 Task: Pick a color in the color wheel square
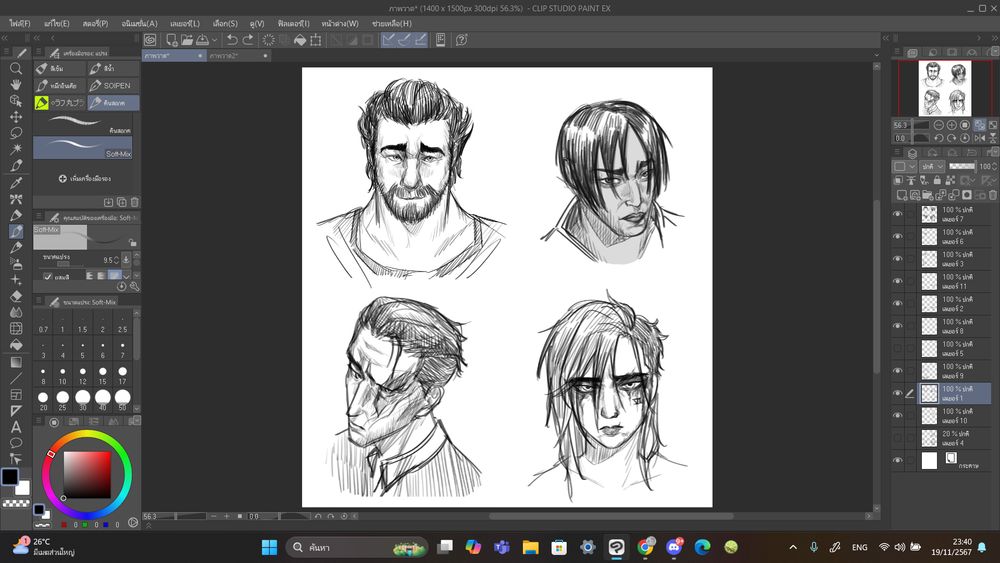click(x=86, y=474)
